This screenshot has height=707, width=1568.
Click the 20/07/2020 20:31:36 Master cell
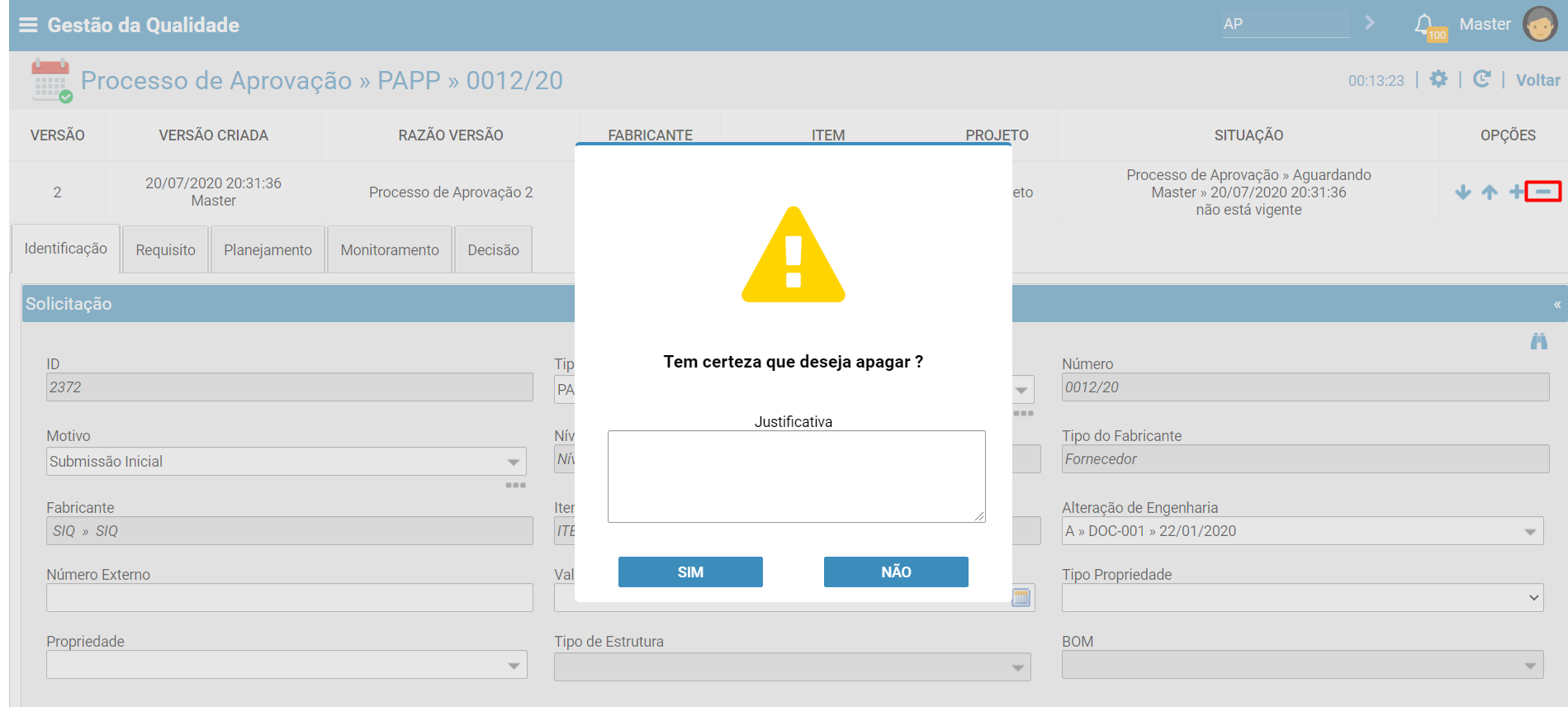click(213, 192)
